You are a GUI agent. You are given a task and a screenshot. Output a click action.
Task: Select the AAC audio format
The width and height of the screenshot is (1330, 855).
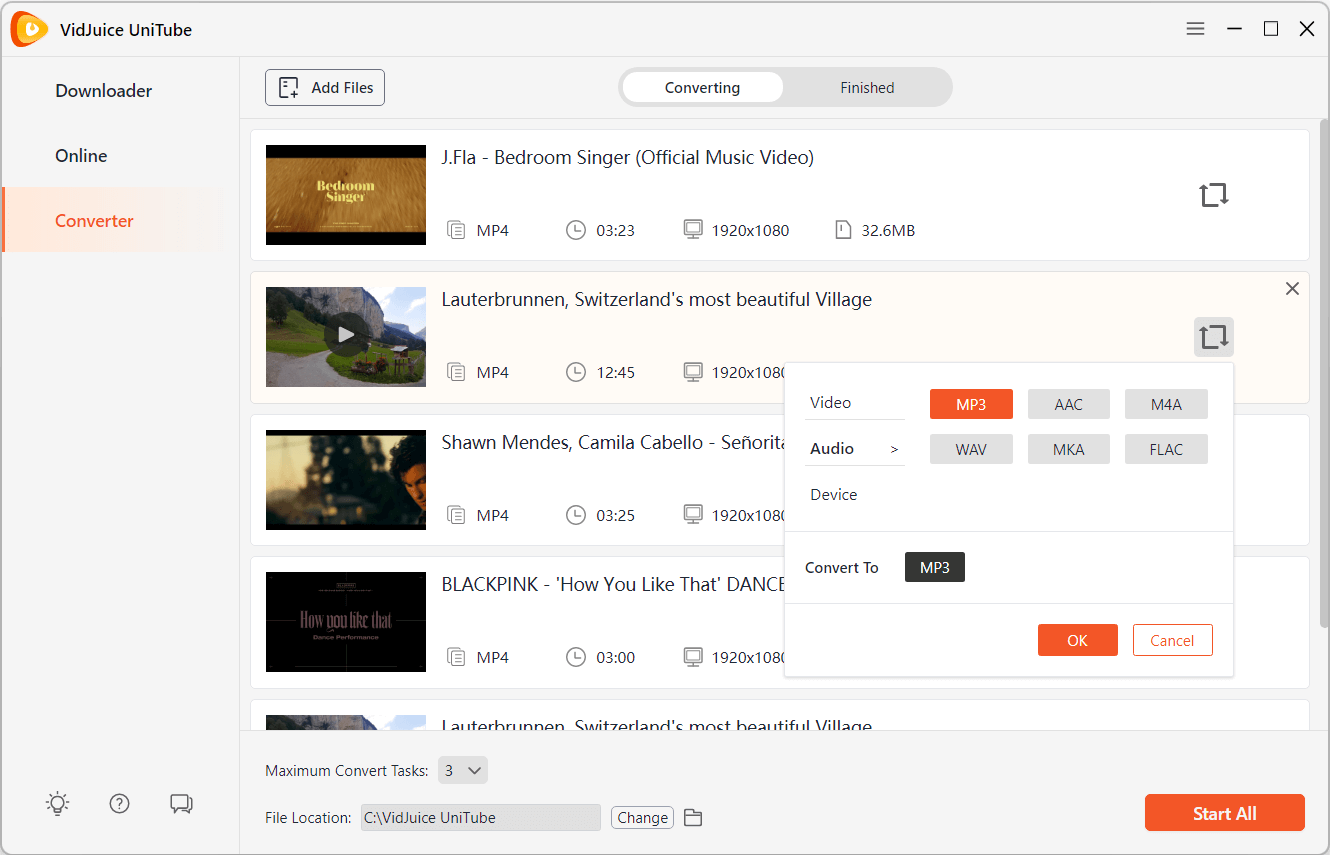(x=1068, y=404)
